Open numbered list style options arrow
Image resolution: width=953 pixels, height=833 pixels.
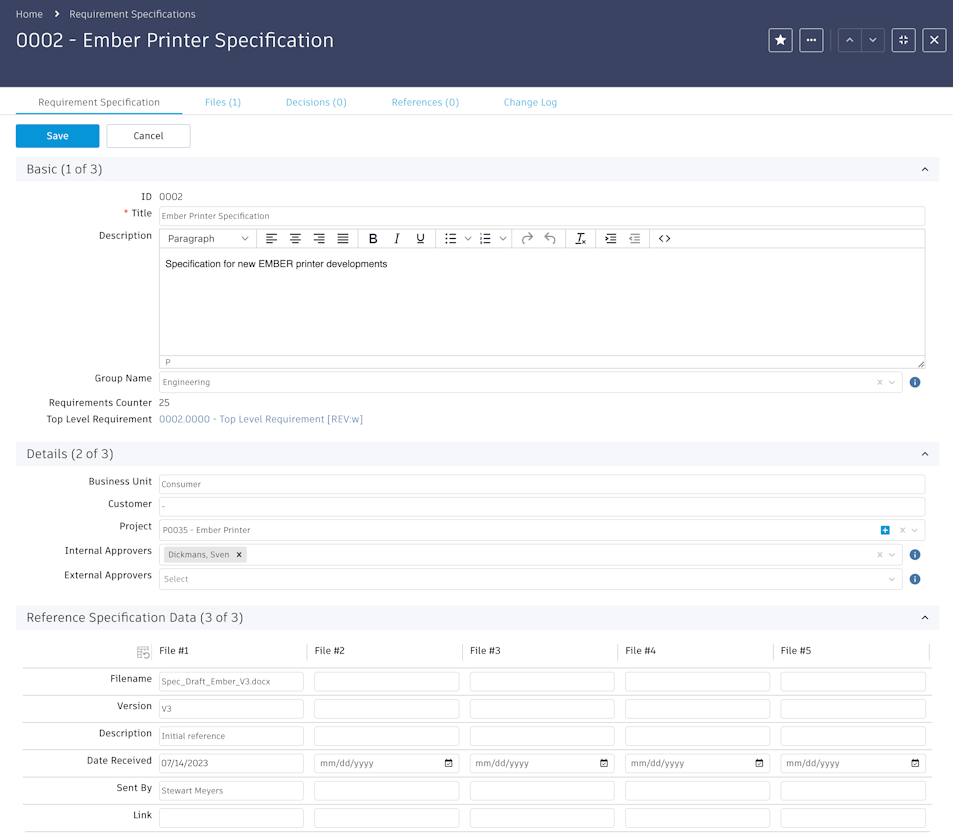tap(503, 239)
